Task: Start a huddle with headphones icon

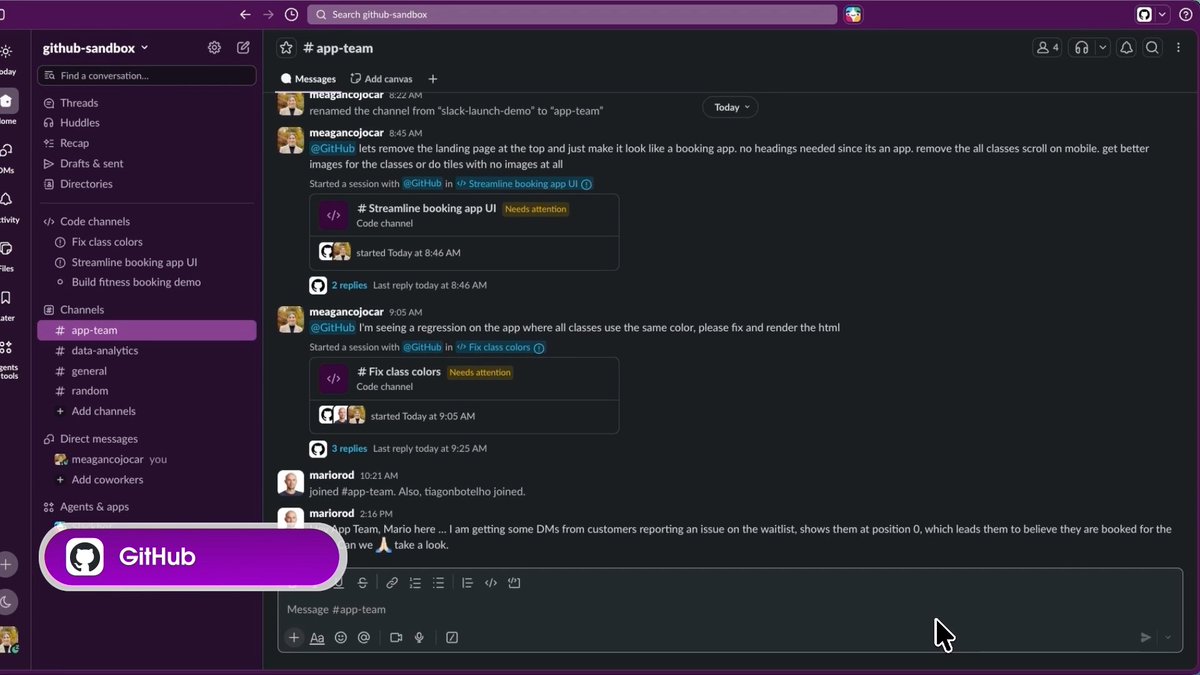Action: click(1081, 47)
